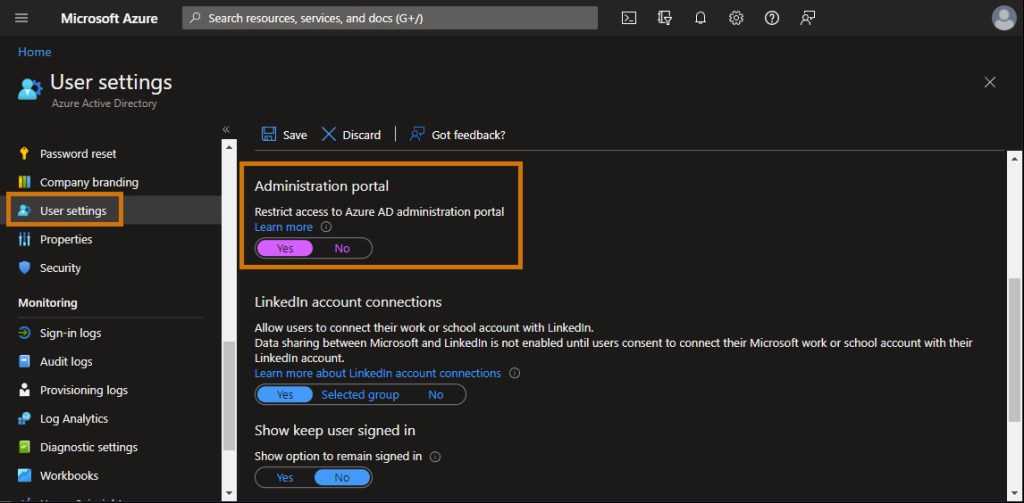Click the Monitoring section heading
The width and height of the screenshot is (1024, 503).
pyautogui.click(x=48, y=303)
